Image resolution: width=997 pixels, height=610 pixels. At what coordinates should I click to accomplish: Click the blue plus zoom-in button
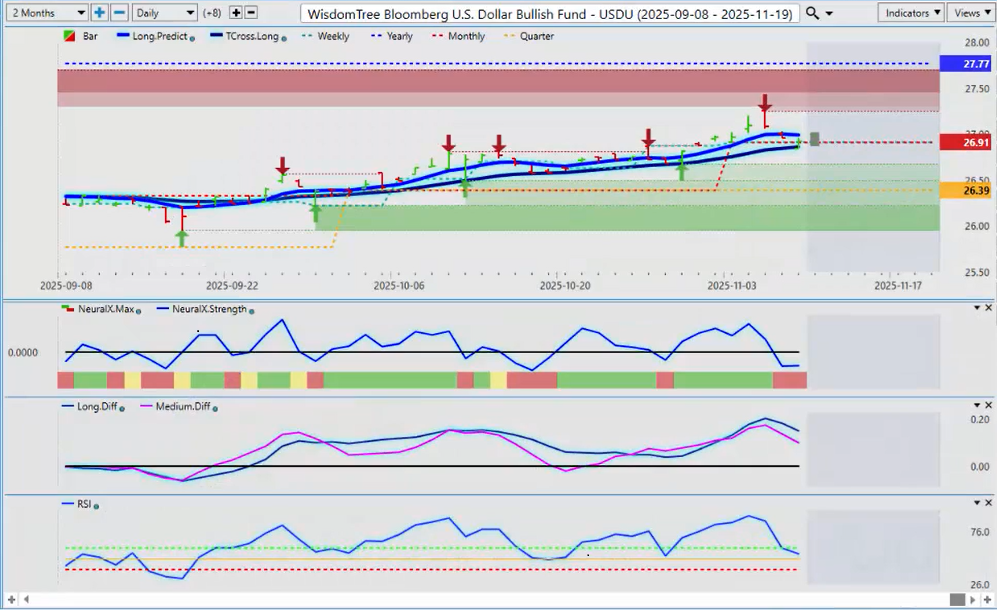100,13
